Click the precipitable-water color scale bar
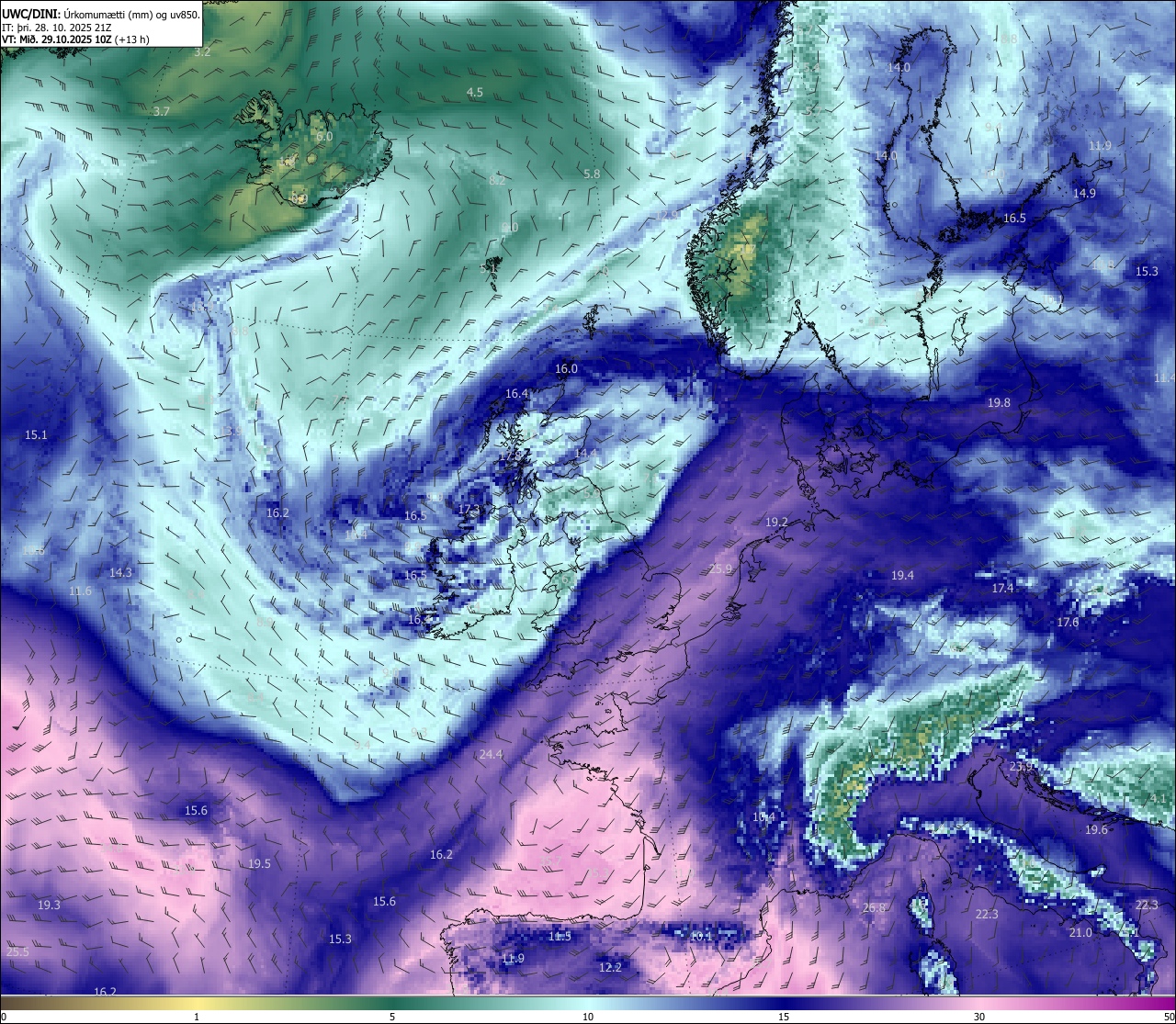 point(588,1002)
